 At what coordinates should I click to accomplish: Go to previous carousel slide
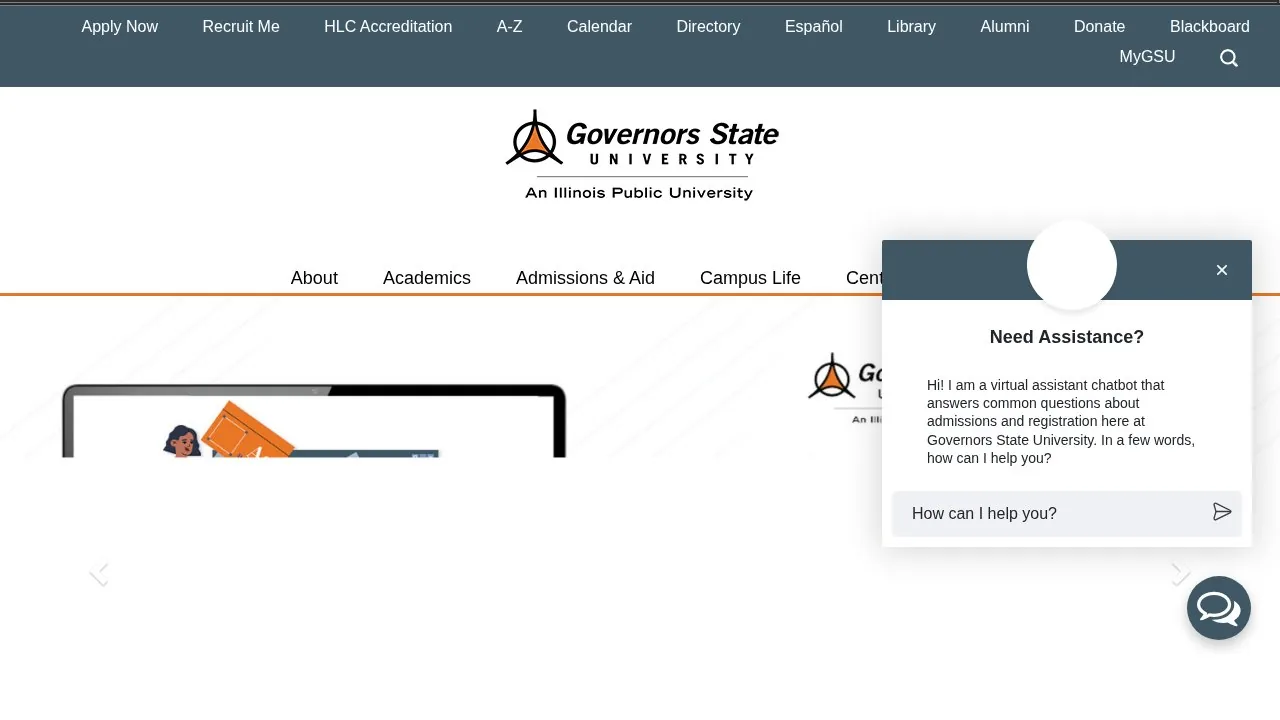pos(99,573)
